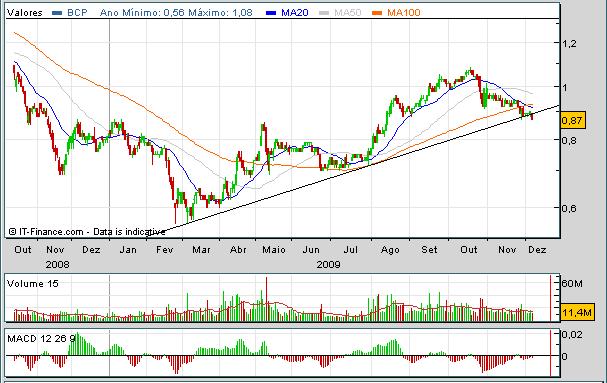Click the MA20 blue legend swatch
Viewport: 607px width, 383px height.
(271, 13)
